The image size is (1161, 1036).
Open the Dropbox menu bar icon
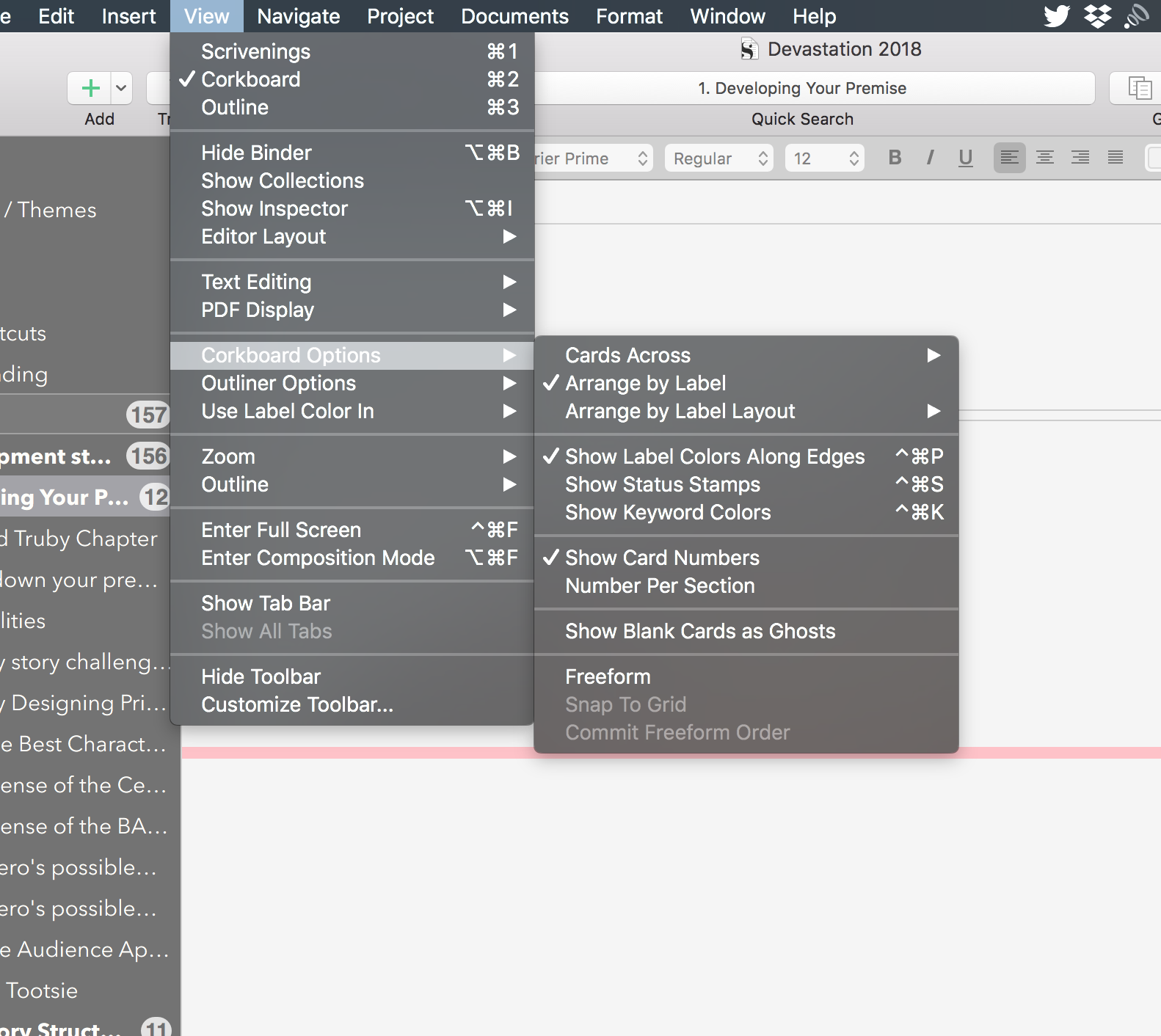click(1098, 15)
